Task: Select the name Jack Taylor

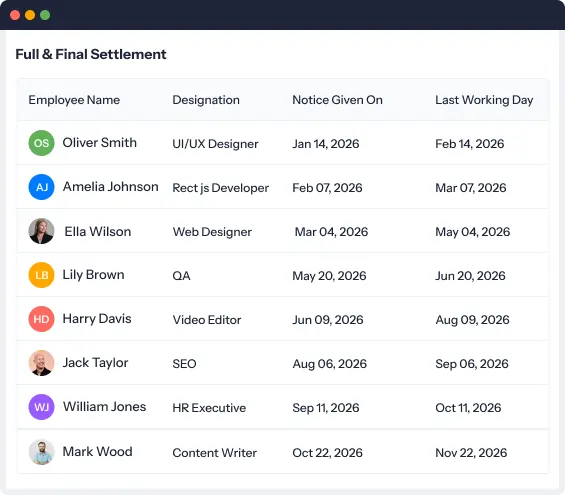Action: [95, 363]
